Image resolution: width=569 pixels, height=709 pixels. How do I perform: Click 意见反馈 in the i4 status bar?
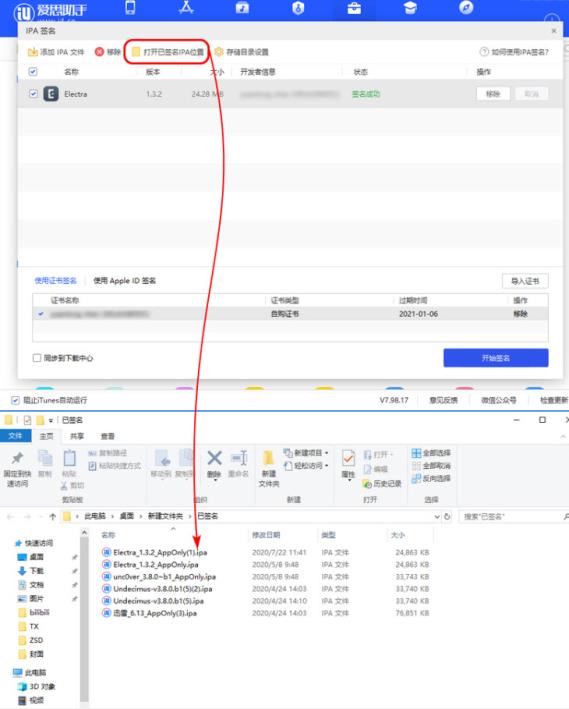pyautogui.click(x=443, y=400)
